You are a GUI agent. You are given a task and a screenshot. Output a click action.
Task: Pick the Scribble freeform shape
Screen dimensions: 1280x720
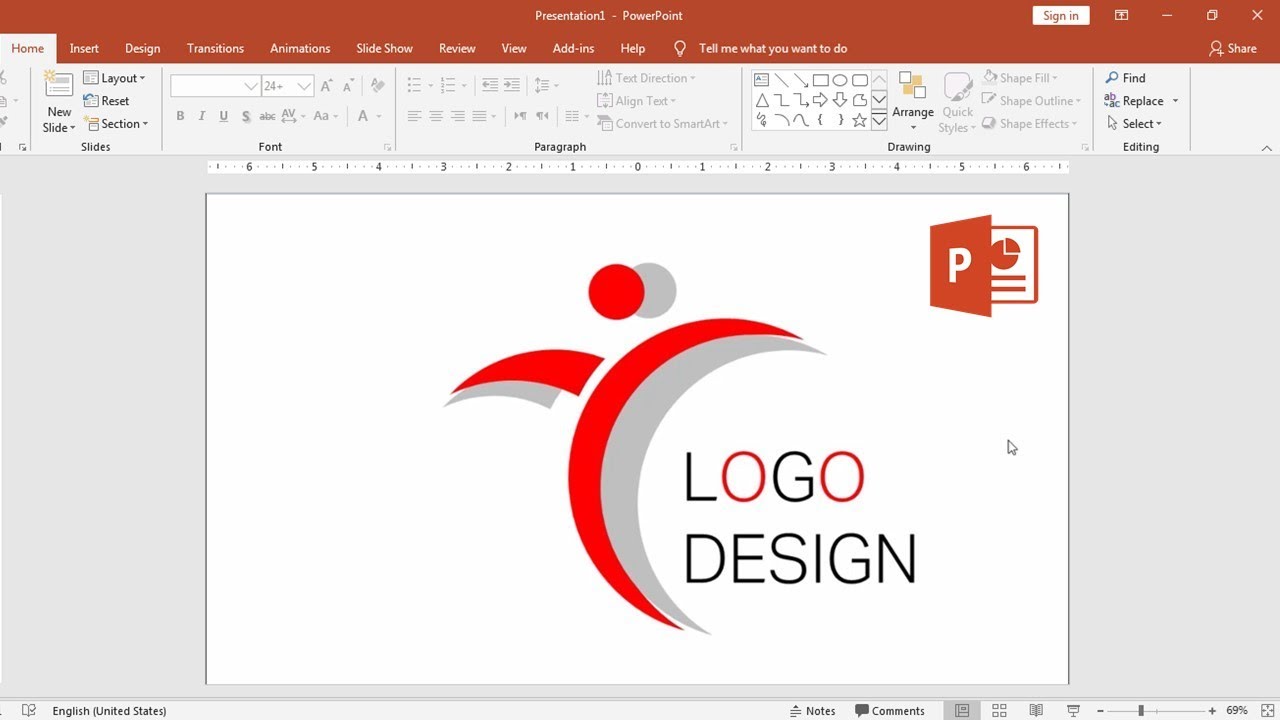pos(761,120)
